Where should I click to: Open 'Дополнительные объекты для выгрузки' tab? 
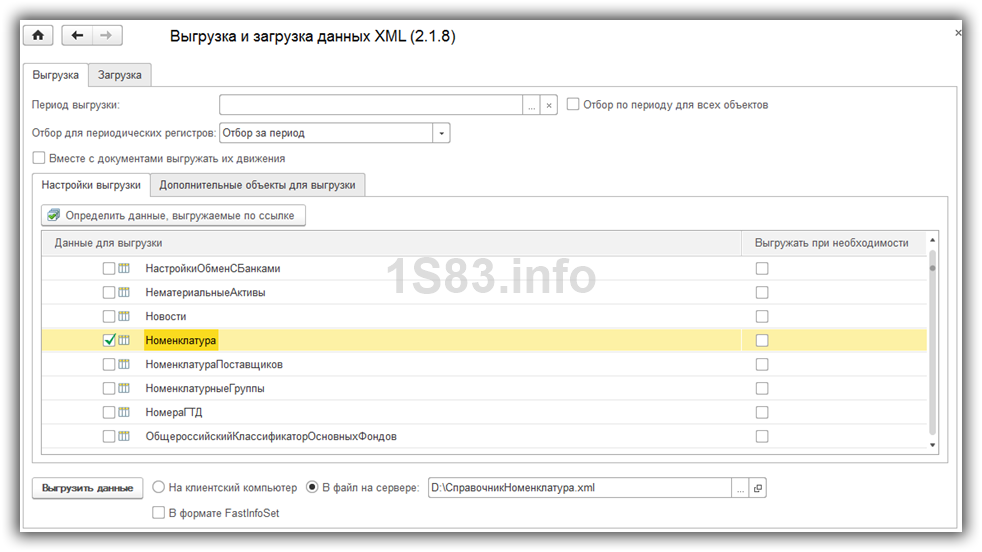tap(257, 185)
